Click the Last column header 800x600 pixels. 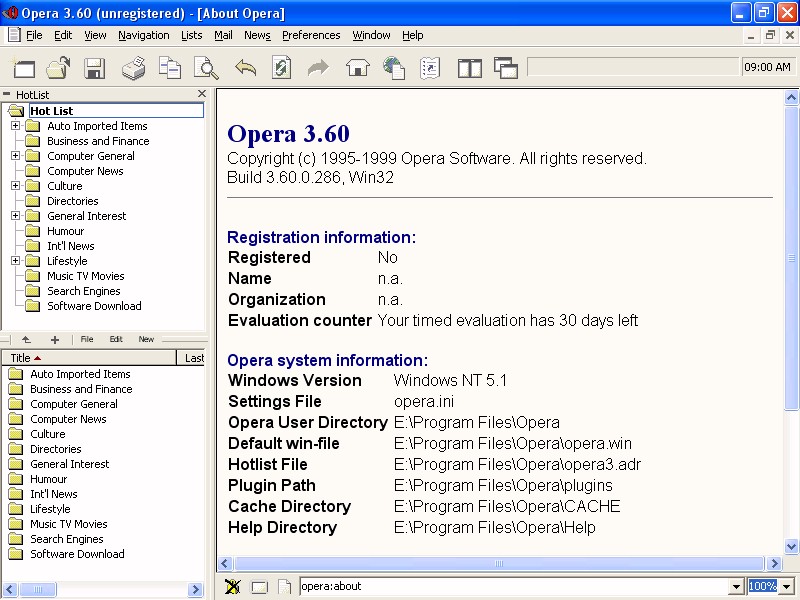(191, 358)
